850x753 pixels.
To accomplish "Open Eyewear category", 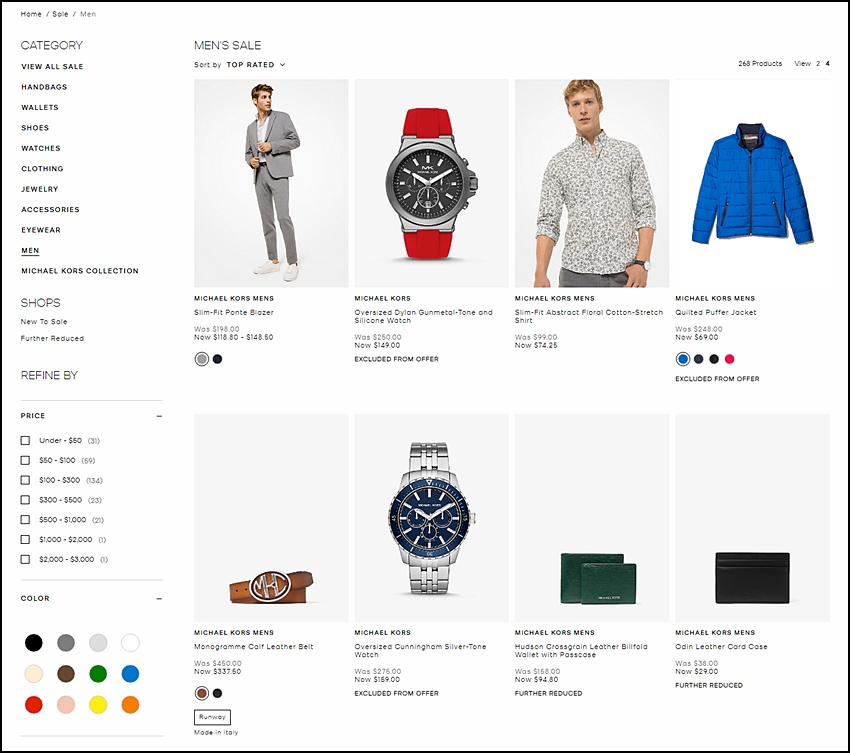I will 41,230.
